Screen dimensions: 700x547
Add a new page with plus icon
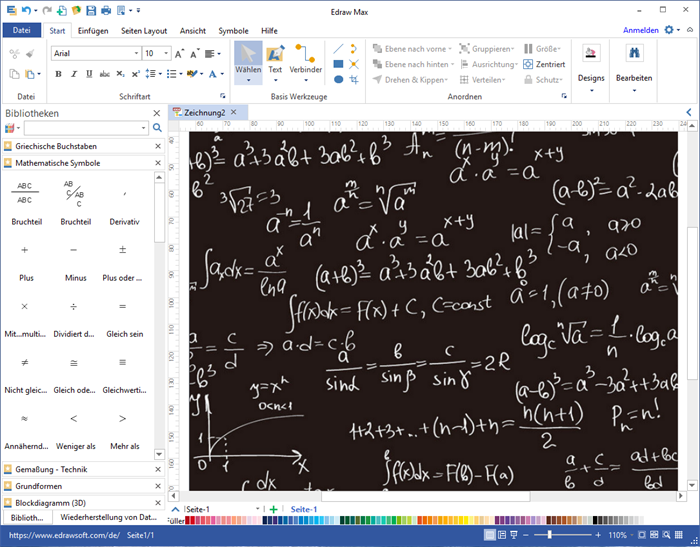(274, 510)
